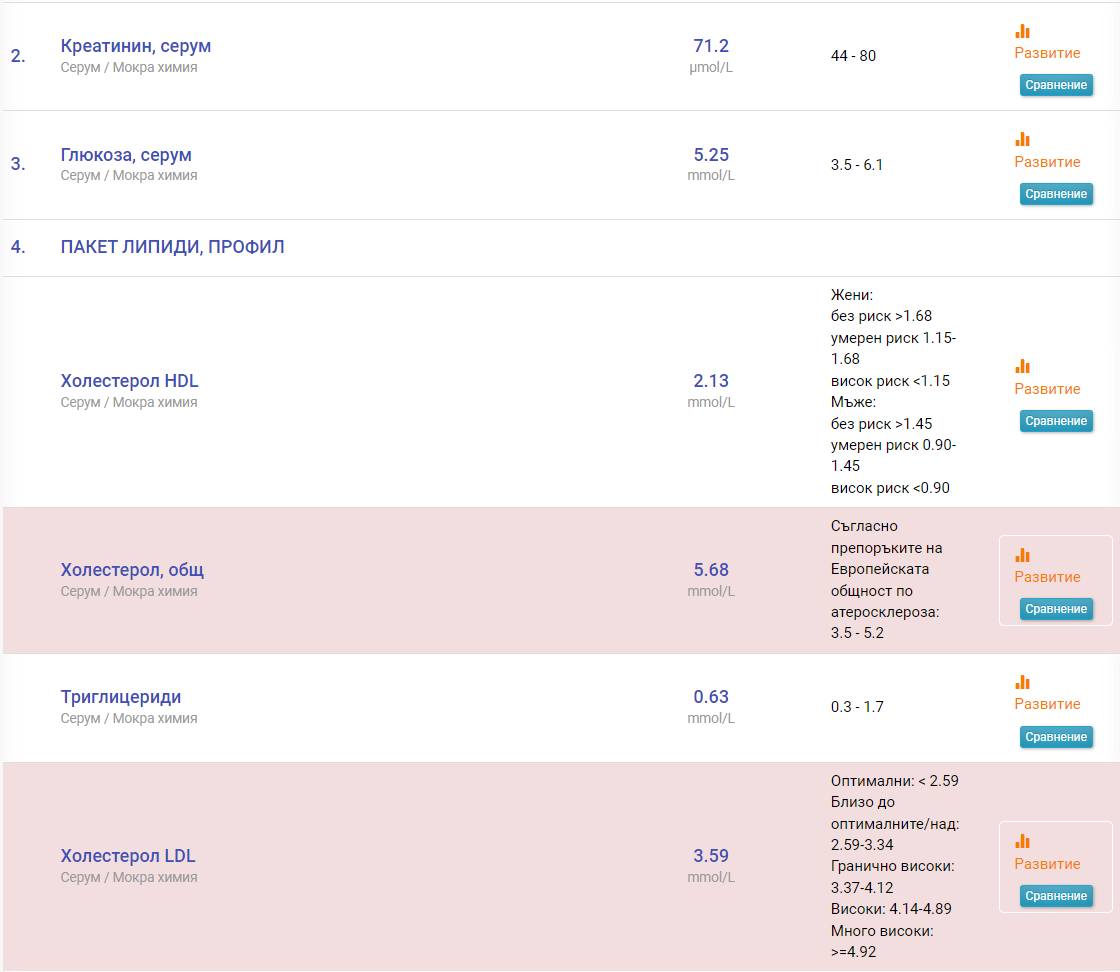The width and height of the screenshot is (1120, 972).
Task: Open Развитие for Триглицериди
Action: pyautogui.click(x=1047, y=704)
